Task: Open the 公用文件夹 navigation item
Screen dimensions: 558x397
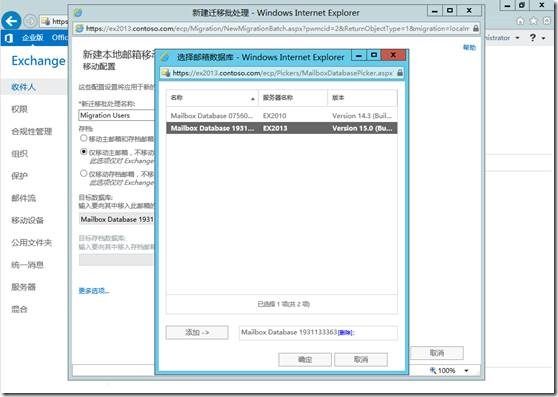Action: tap(32, 243)
